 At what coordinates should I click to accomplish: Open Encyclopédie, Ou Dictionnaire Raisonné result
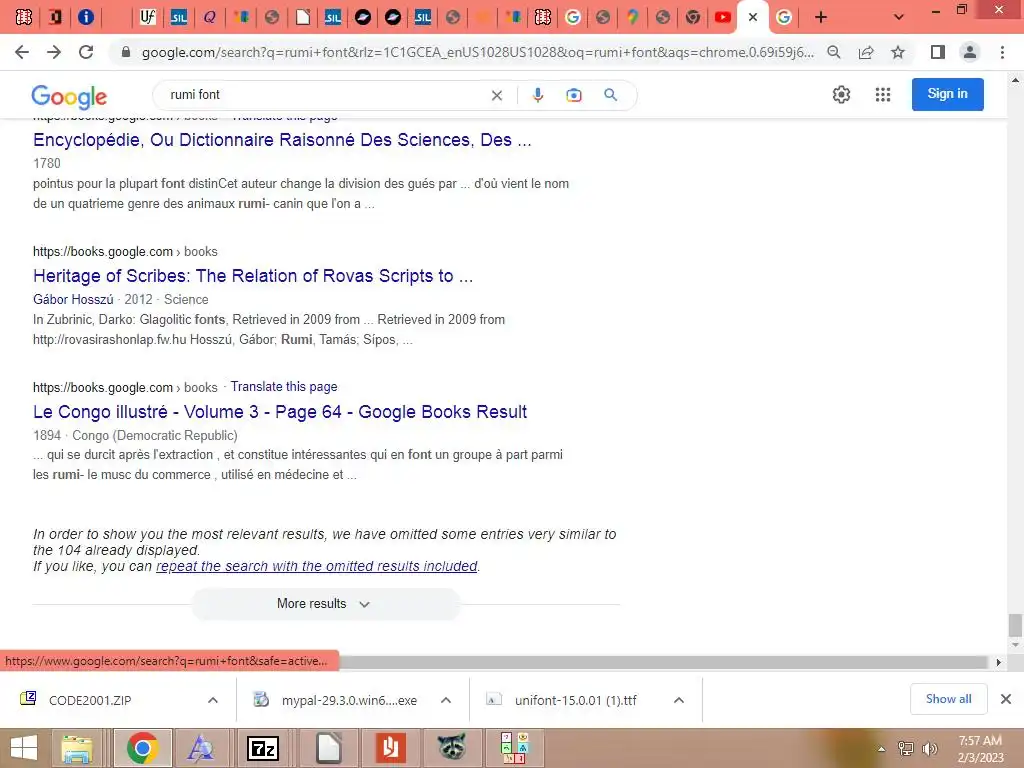tap(282, 140)
